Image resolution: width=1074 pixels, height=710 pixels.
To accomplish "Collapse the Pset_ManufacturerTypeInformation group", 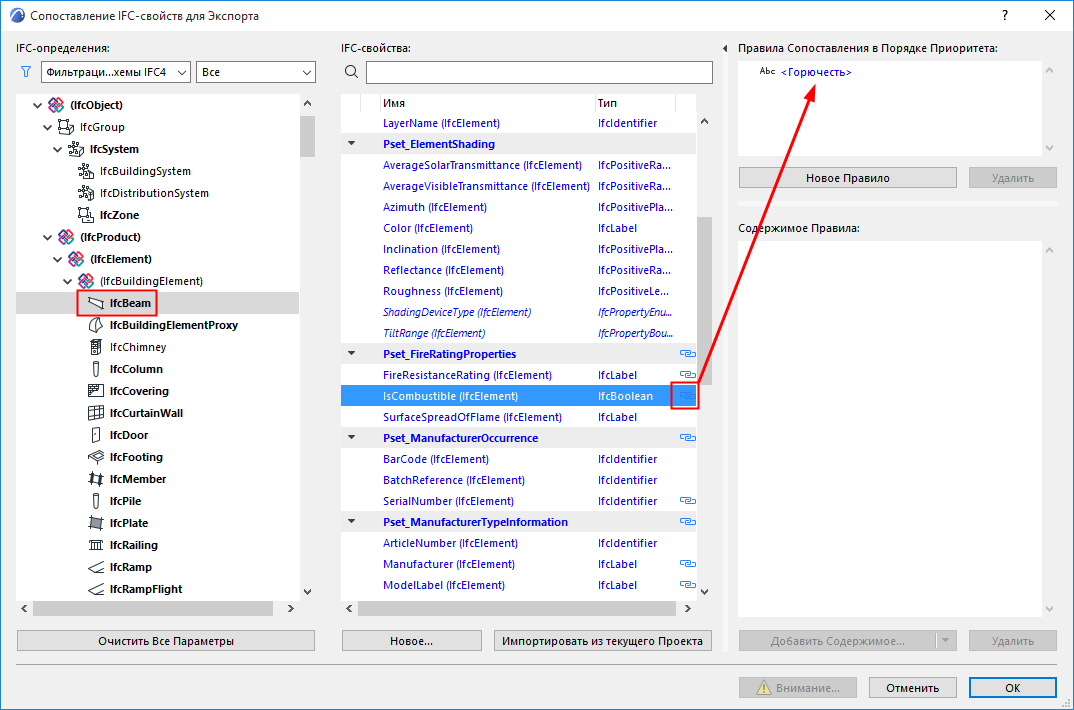I will point(351,522).
